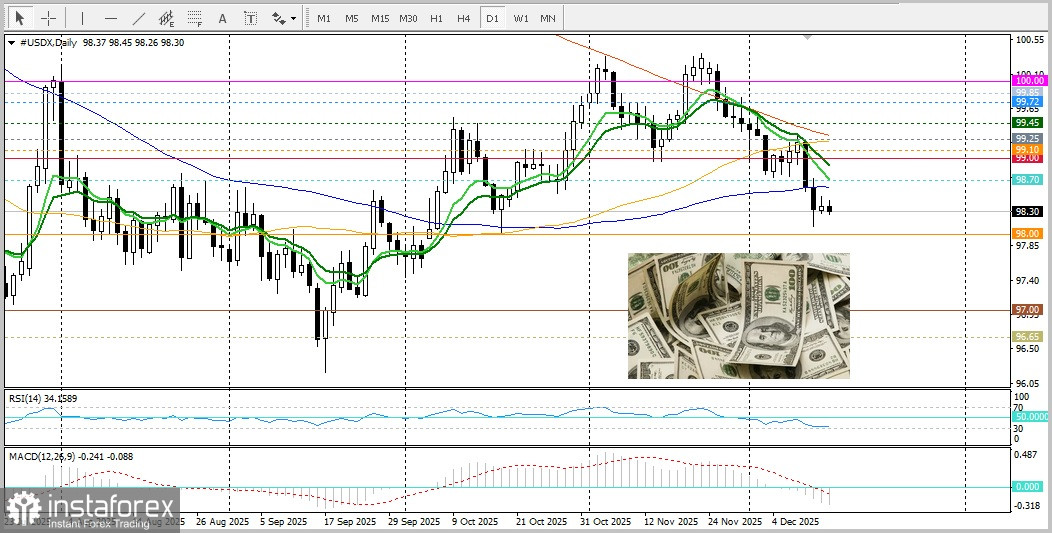Activate the crosshair tool
1052x533 pixels.
point(48,18)
